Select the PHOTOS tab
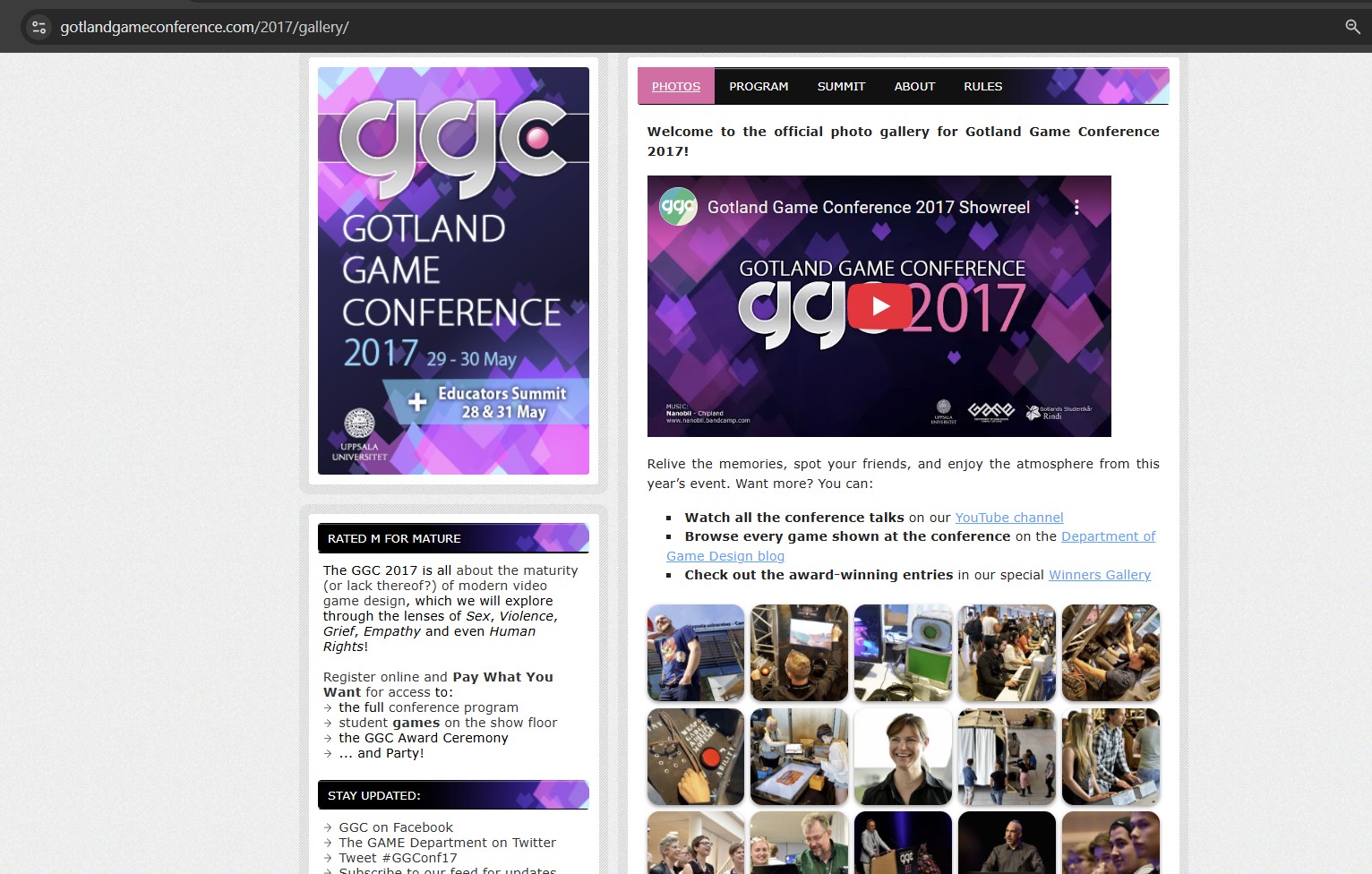1372x874 pixels. point(676,86)
